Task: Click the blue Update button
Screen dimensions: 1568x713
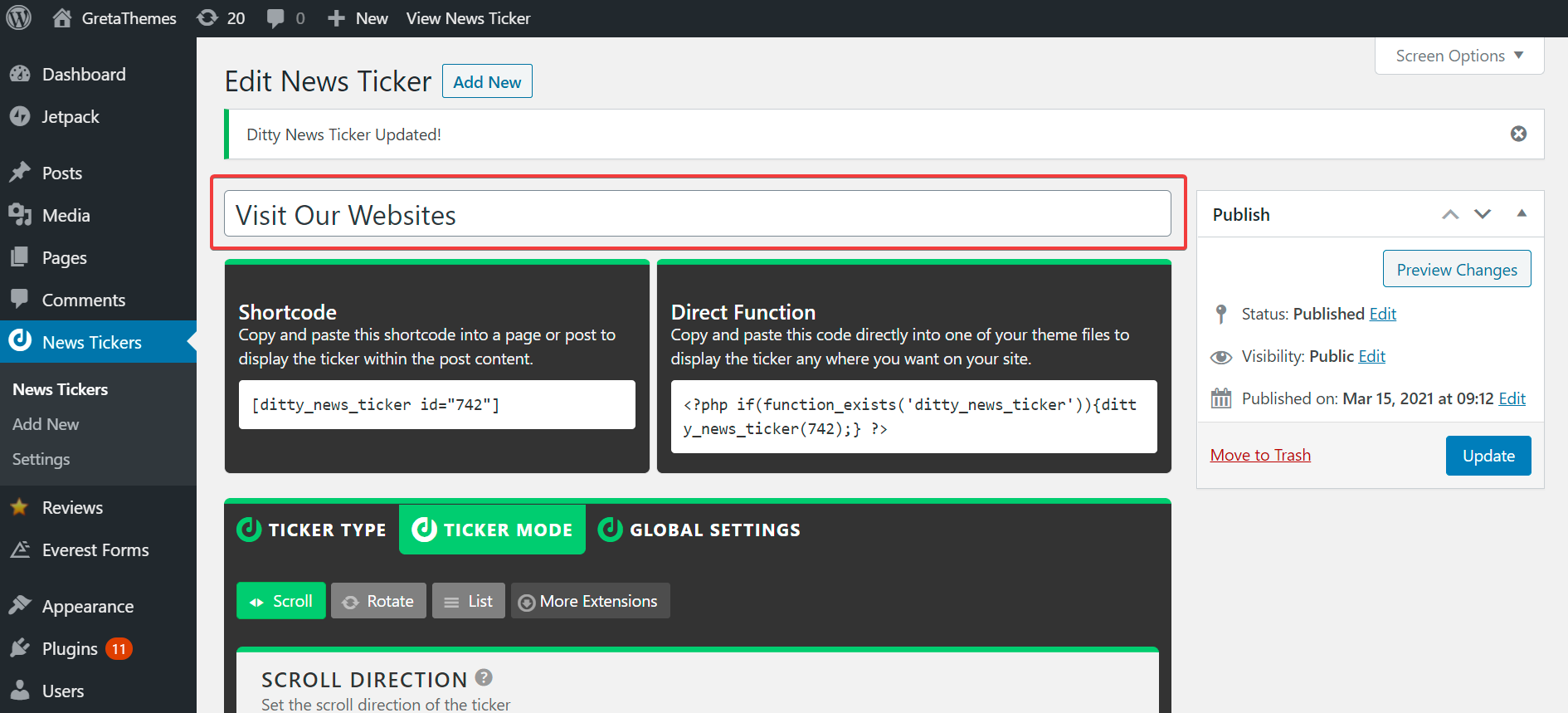Action: 1488,456
